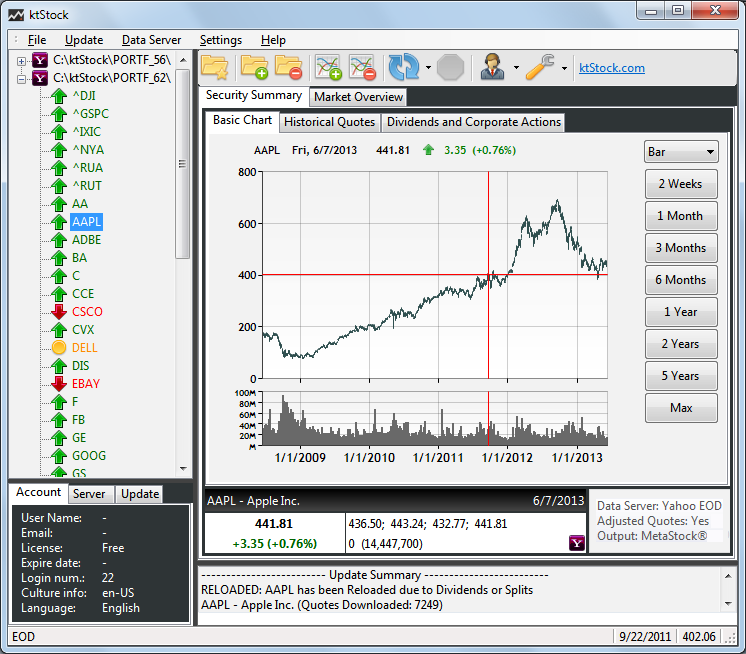Click the Yahoo icon in quote panel
This screenshot has width=746, height=654.
(577, 543)
